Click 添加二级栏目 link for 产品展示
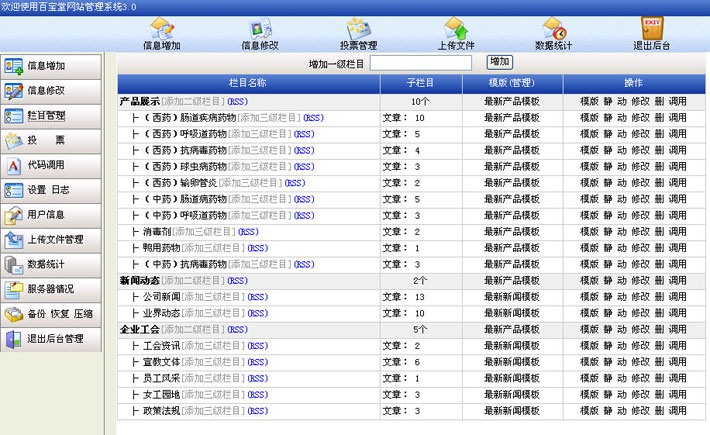This screenshot has width=710, height=435. point(193,102)
